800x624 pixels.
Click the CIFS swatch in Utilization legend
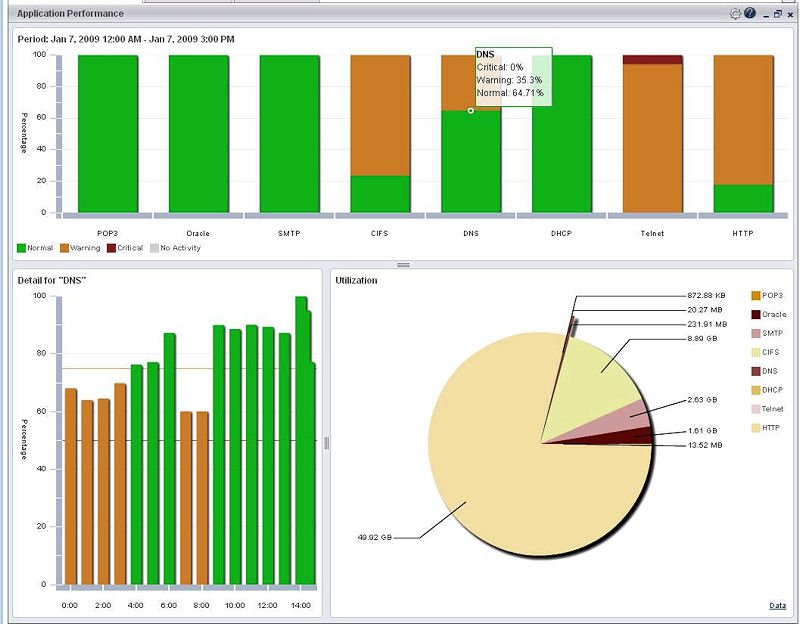756,352
